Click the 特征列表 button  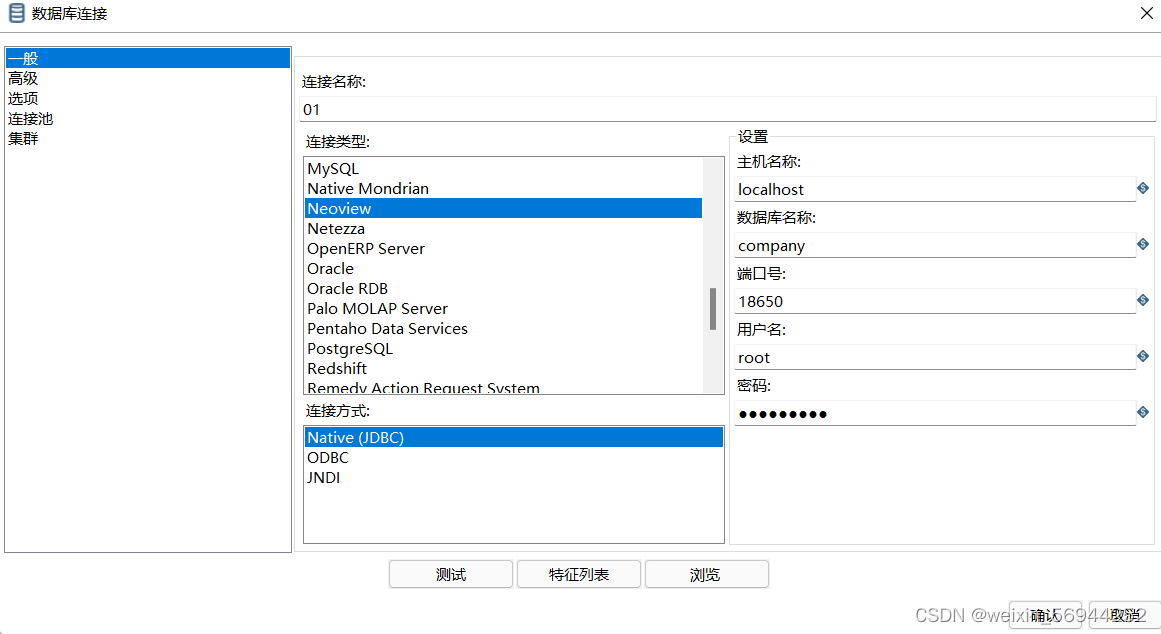578,574
